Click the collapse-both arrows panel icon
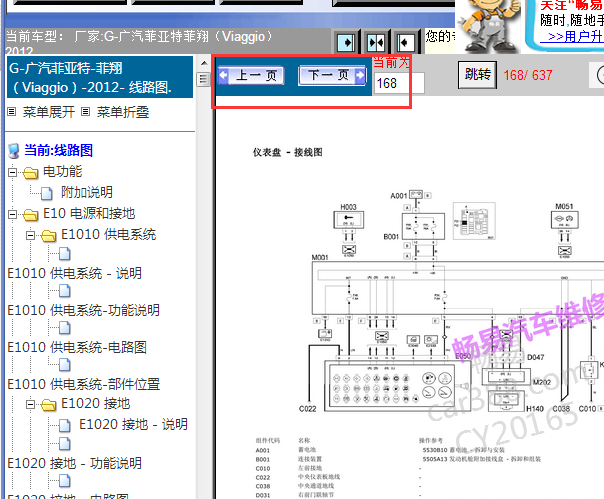Image resolution: width=604 pixels, height=499 pixels. pyautogui.click(x=376, y=42)
